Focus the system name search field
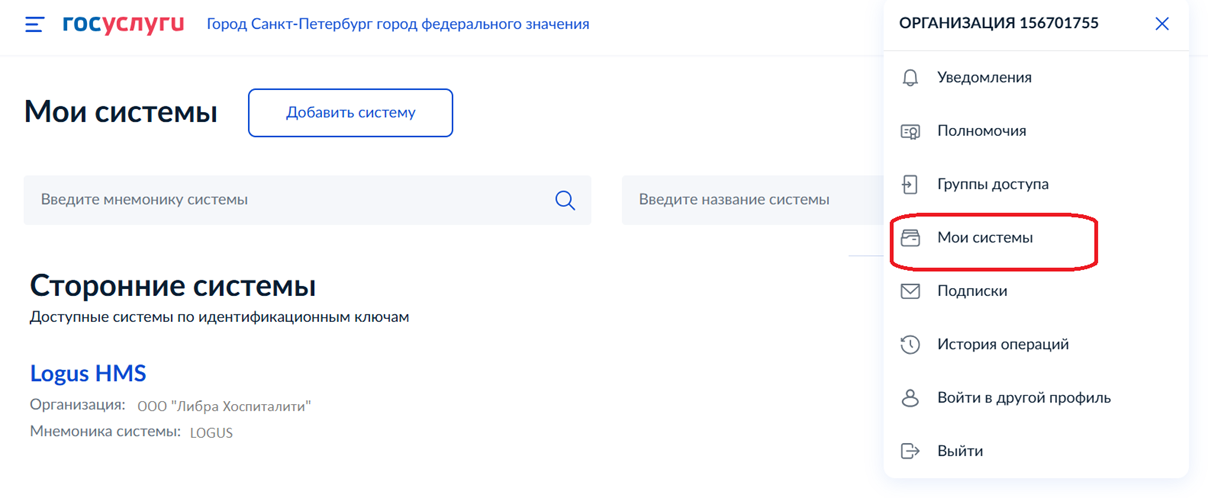Screen dimensions: 1208x498 [740, 200]
